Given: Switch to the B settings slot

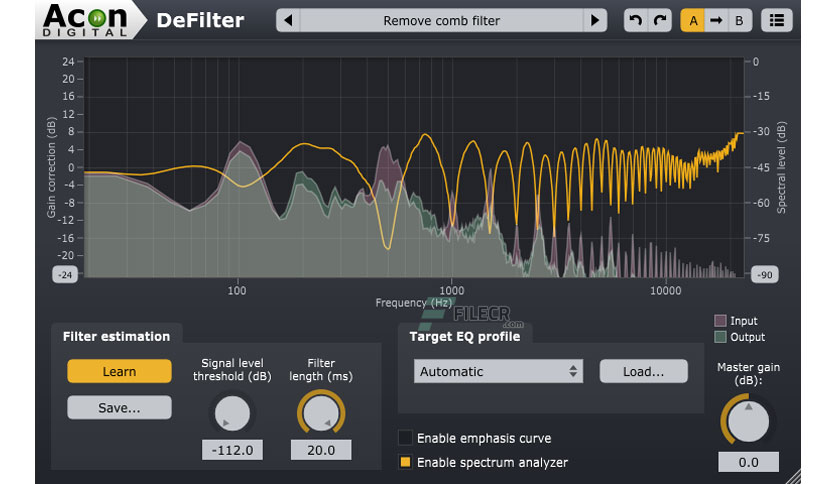Looking at the screenshot, I should (739, 21).
